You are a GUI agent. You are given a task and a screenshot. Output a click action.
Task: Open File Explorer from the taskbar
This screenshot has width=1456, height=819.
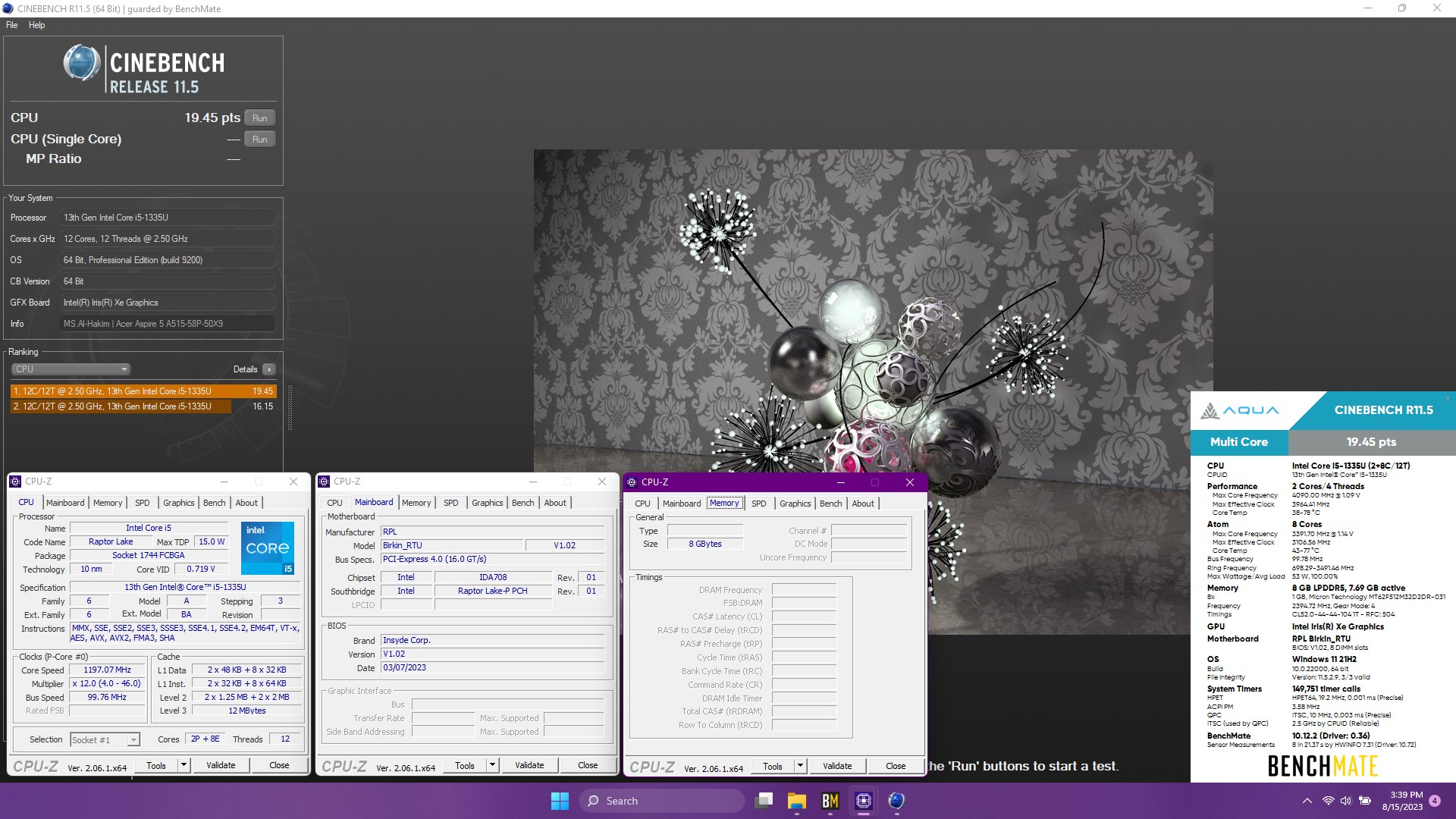pyautogui.click(x=796, y=801)
